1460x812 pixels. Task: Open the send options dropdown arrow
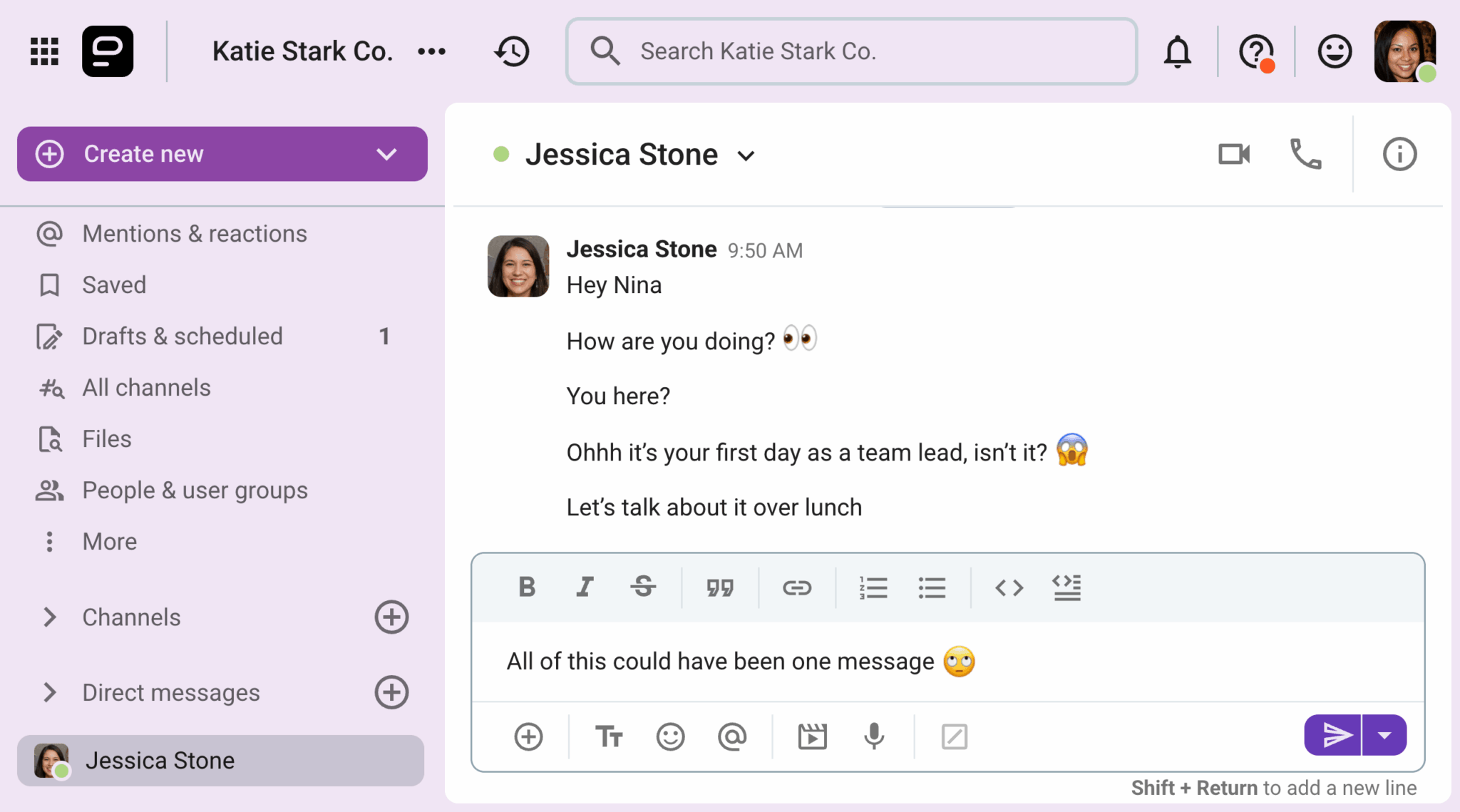click(1384, 735)
